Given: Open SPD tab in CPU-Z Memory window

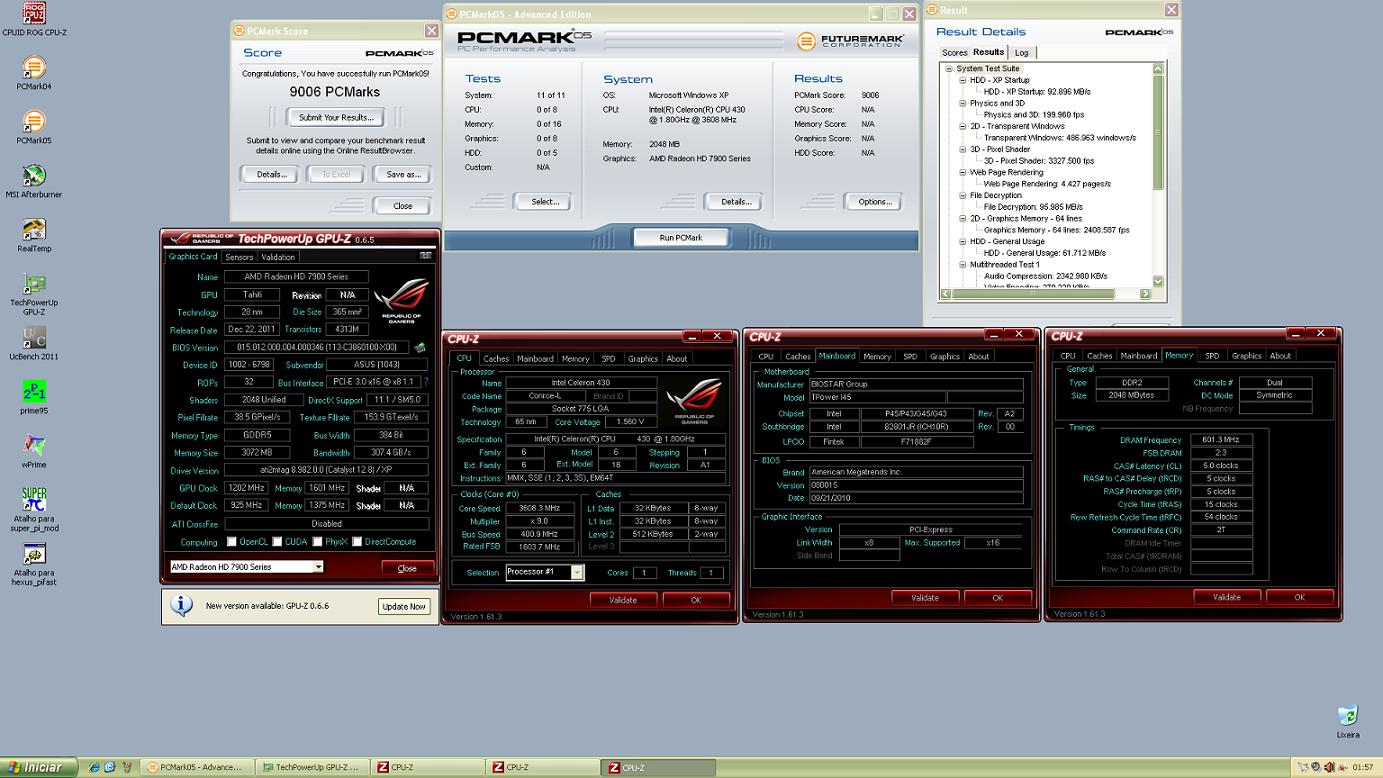Looking at the screenshot, I should click(1212, 355).
